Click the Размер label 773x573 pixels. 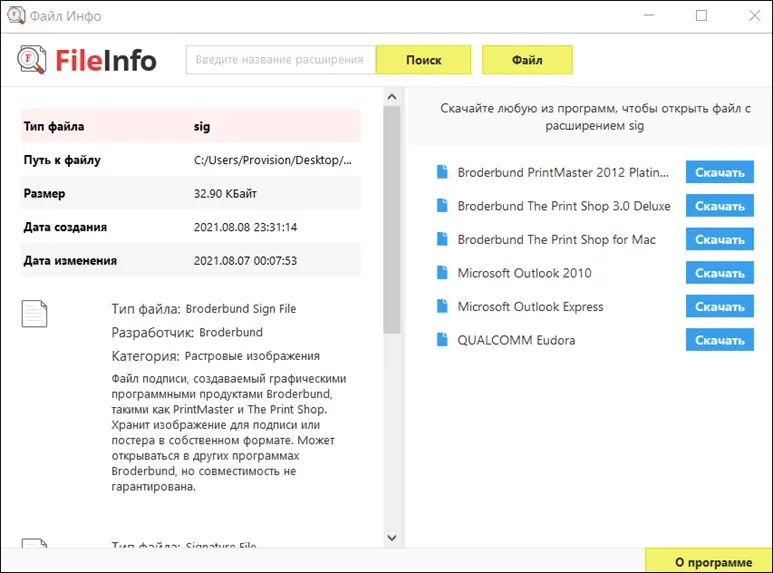44,193
